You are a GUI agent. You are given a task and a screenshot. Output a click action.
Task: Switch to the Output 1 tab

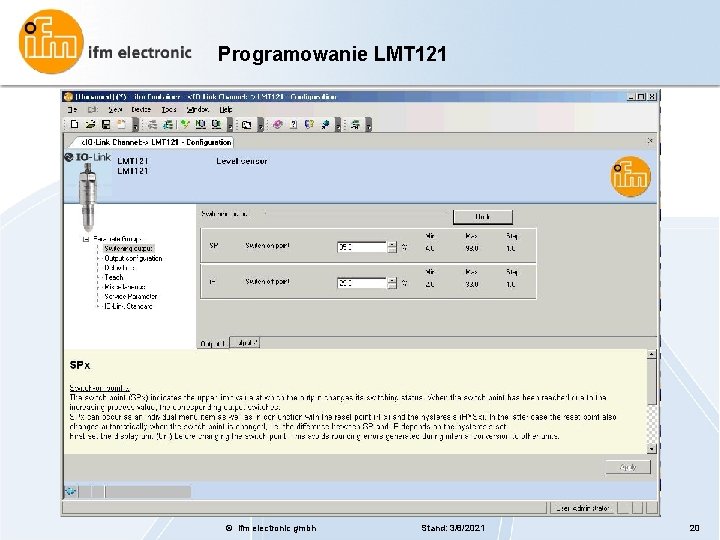click(x=212, y=343)
